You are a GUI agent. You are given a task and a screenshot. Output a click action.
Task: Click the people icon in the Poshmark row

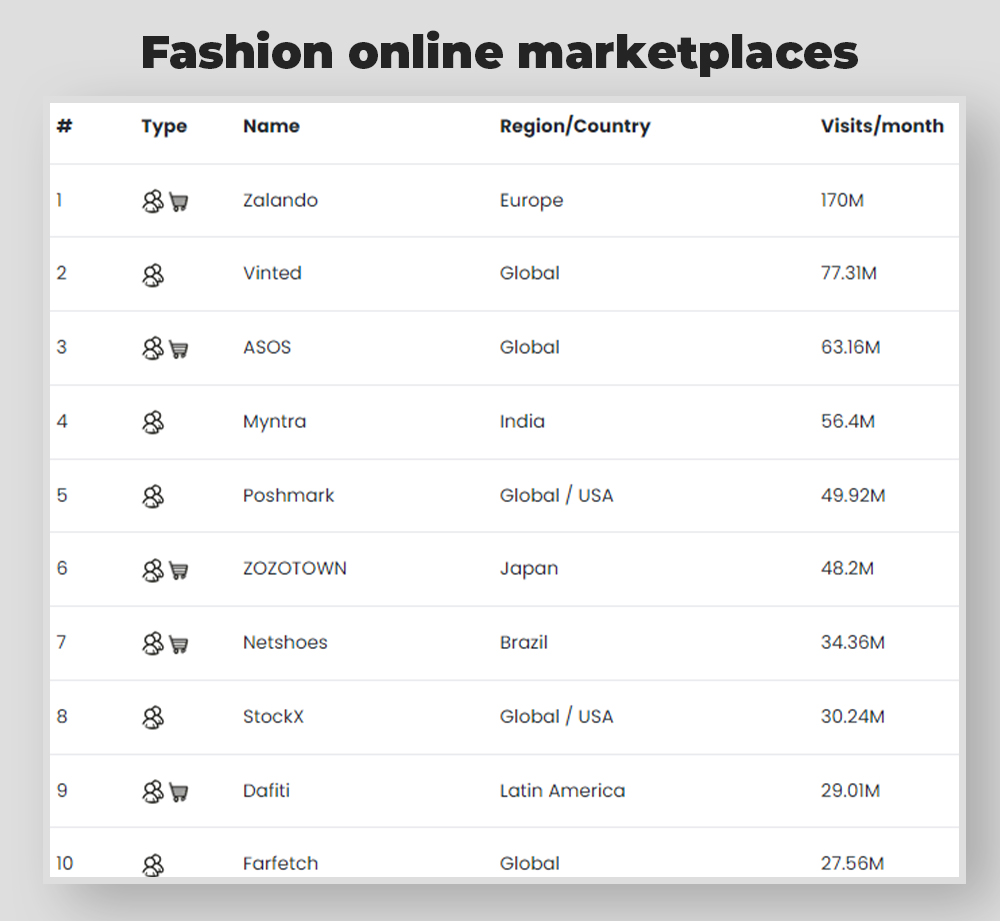point(153,497)
